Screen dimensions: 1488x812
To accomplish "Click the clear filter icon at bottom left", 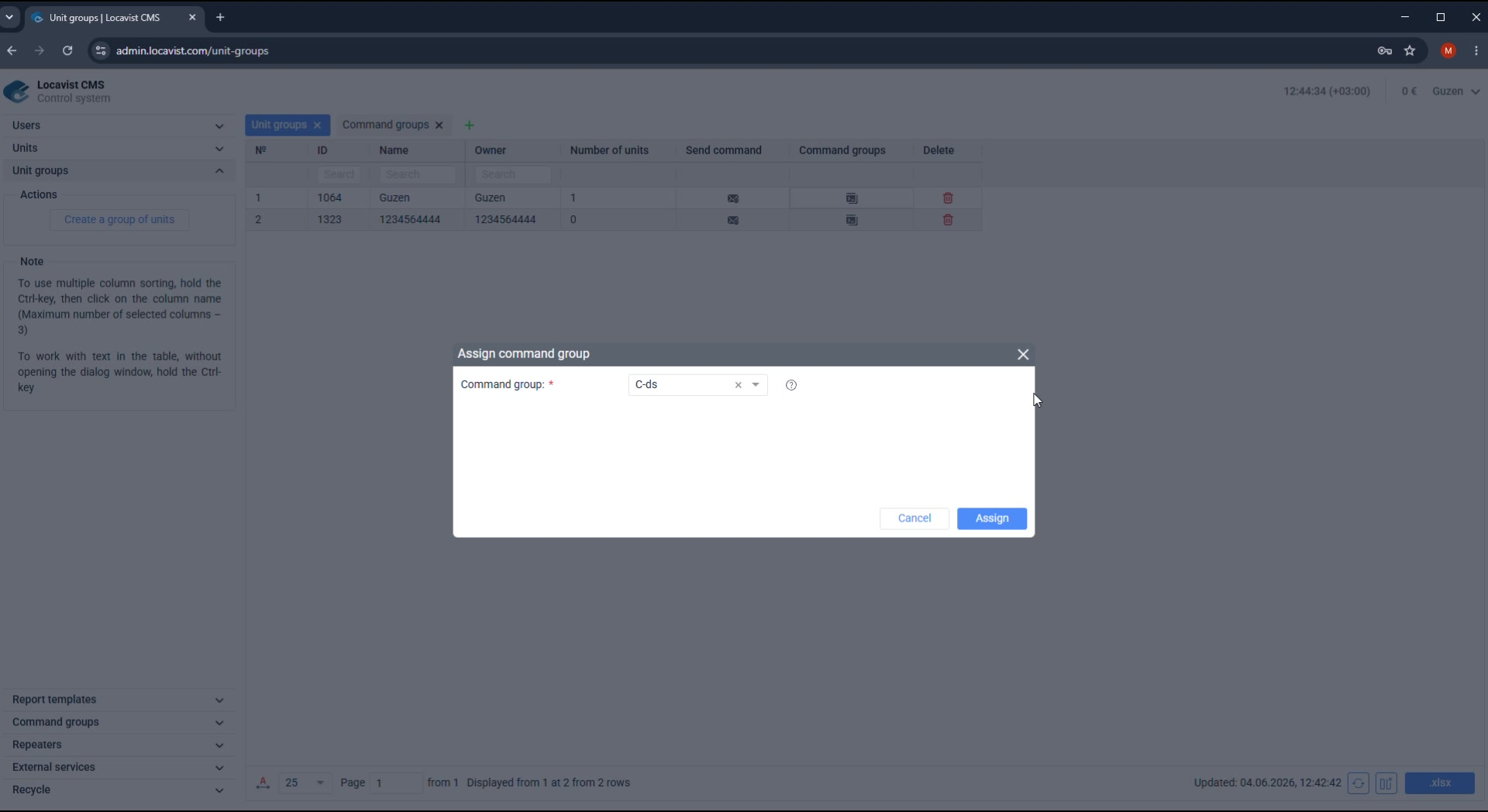I will [x=263, y=783].
